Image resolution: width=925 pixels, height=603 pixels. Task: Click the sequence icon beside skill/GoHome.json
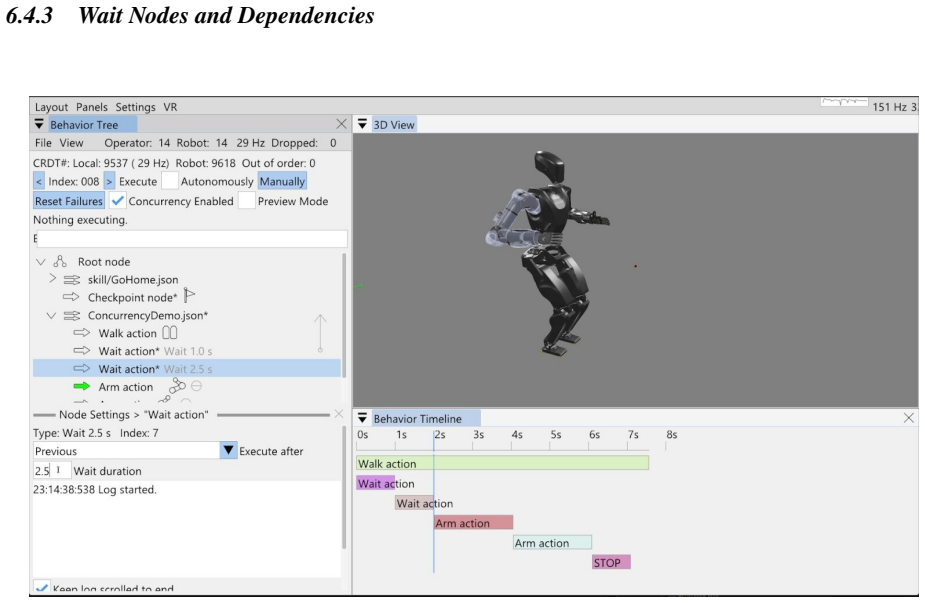[72, 280]
